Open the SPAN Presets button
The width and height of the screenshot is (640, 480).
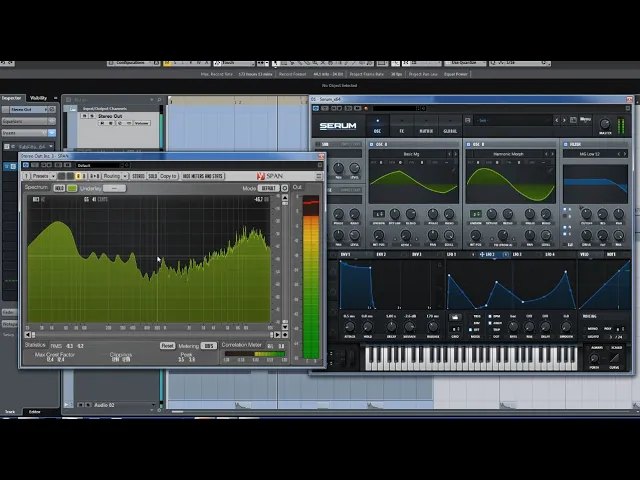(40, 176)
